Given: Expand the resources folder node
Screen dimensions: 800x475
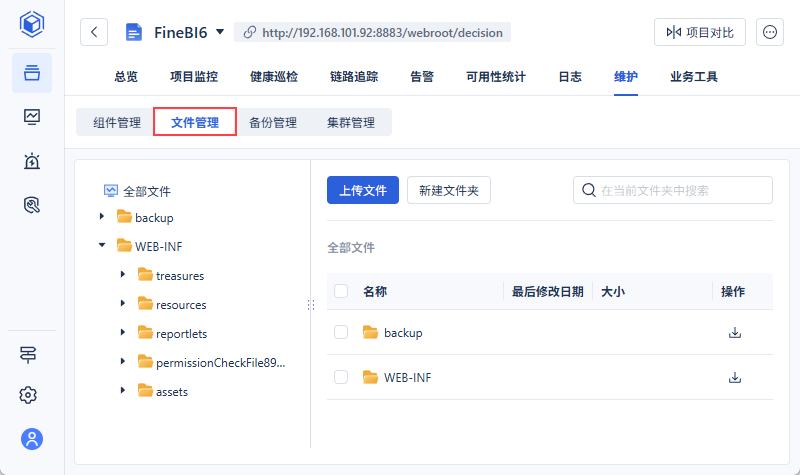Looking at the screenshot, I should (x=122, y=304).
